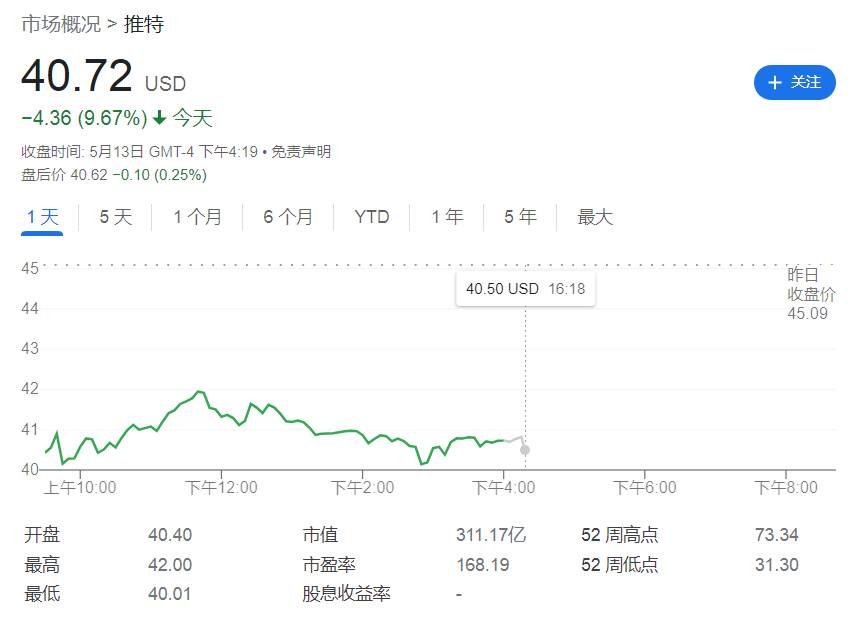Open the 免责声明 disclaimer link
This screenshot has height=620, width=855.
click(301, 152)
